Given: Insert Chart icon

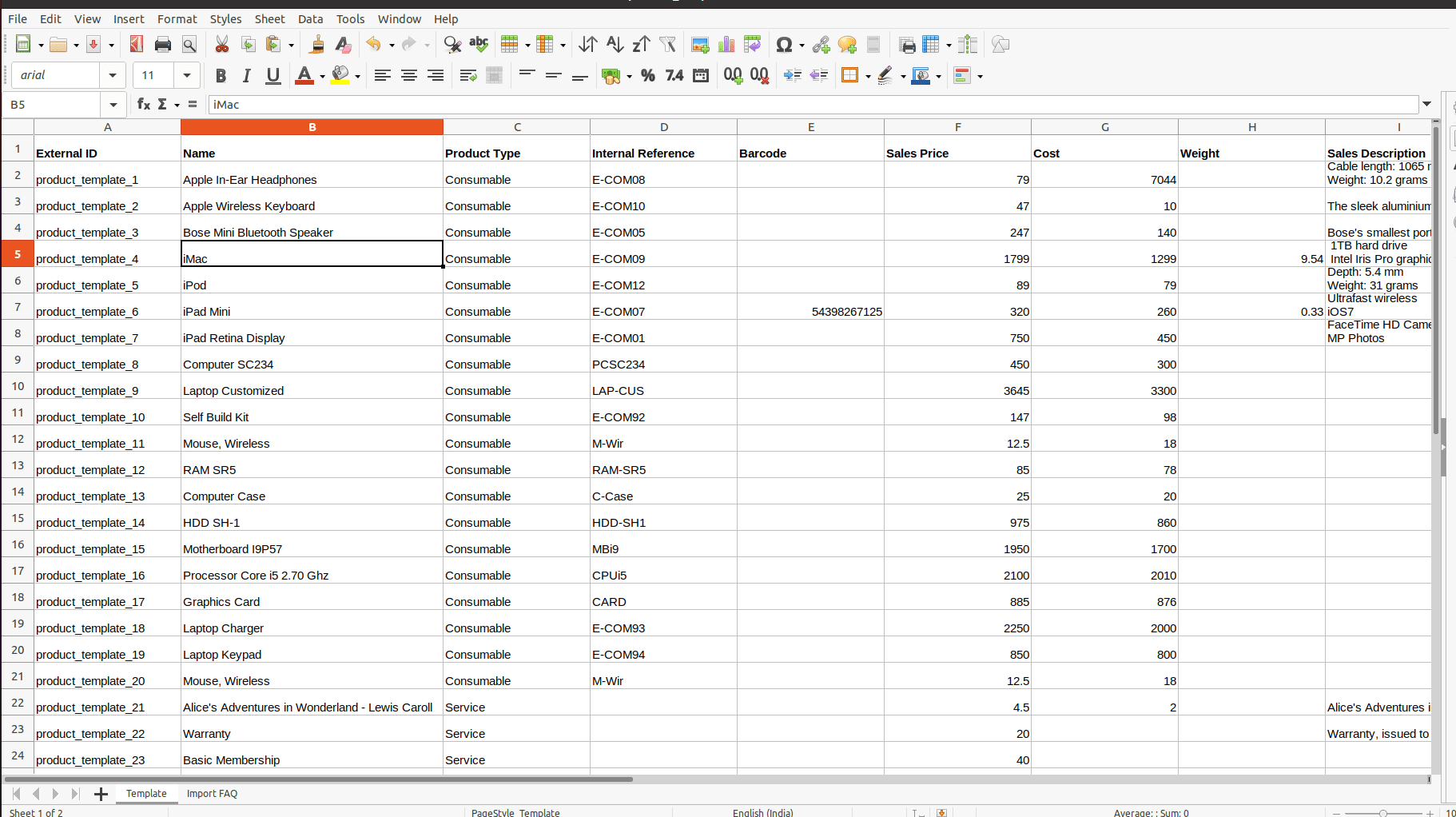Looking at the screenshot, I should pyautogui.click(x=726, y=45).
